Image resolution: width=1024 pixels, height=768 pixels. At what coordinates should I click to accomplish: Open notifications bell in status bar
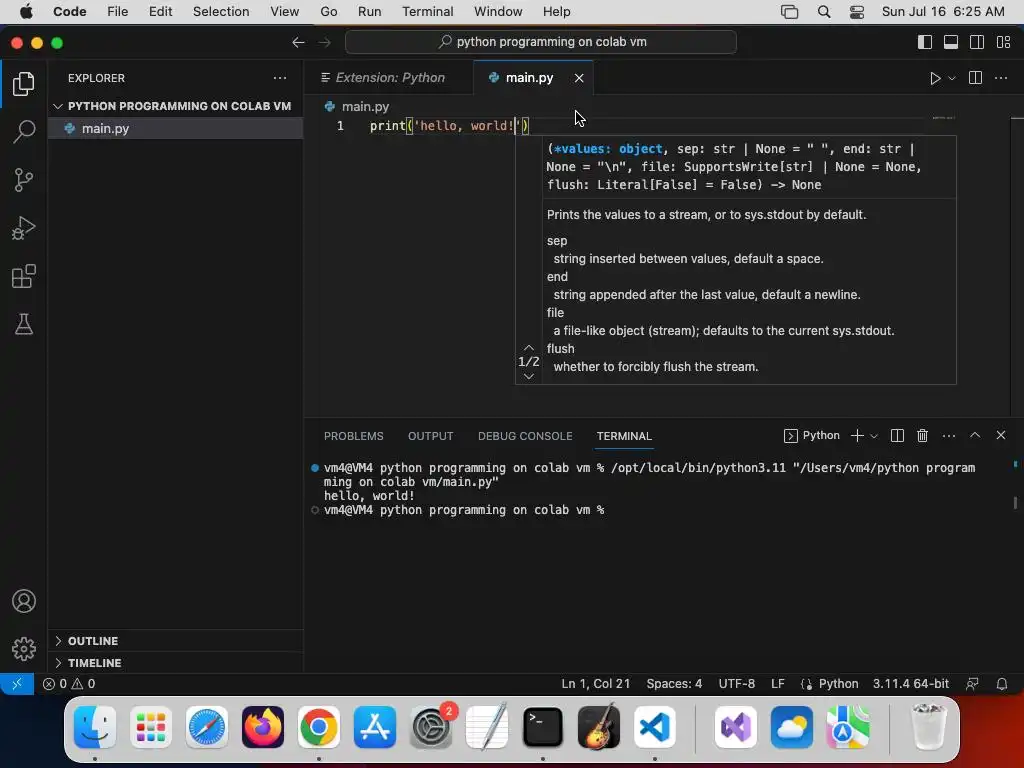click(x=1002, y=684)
